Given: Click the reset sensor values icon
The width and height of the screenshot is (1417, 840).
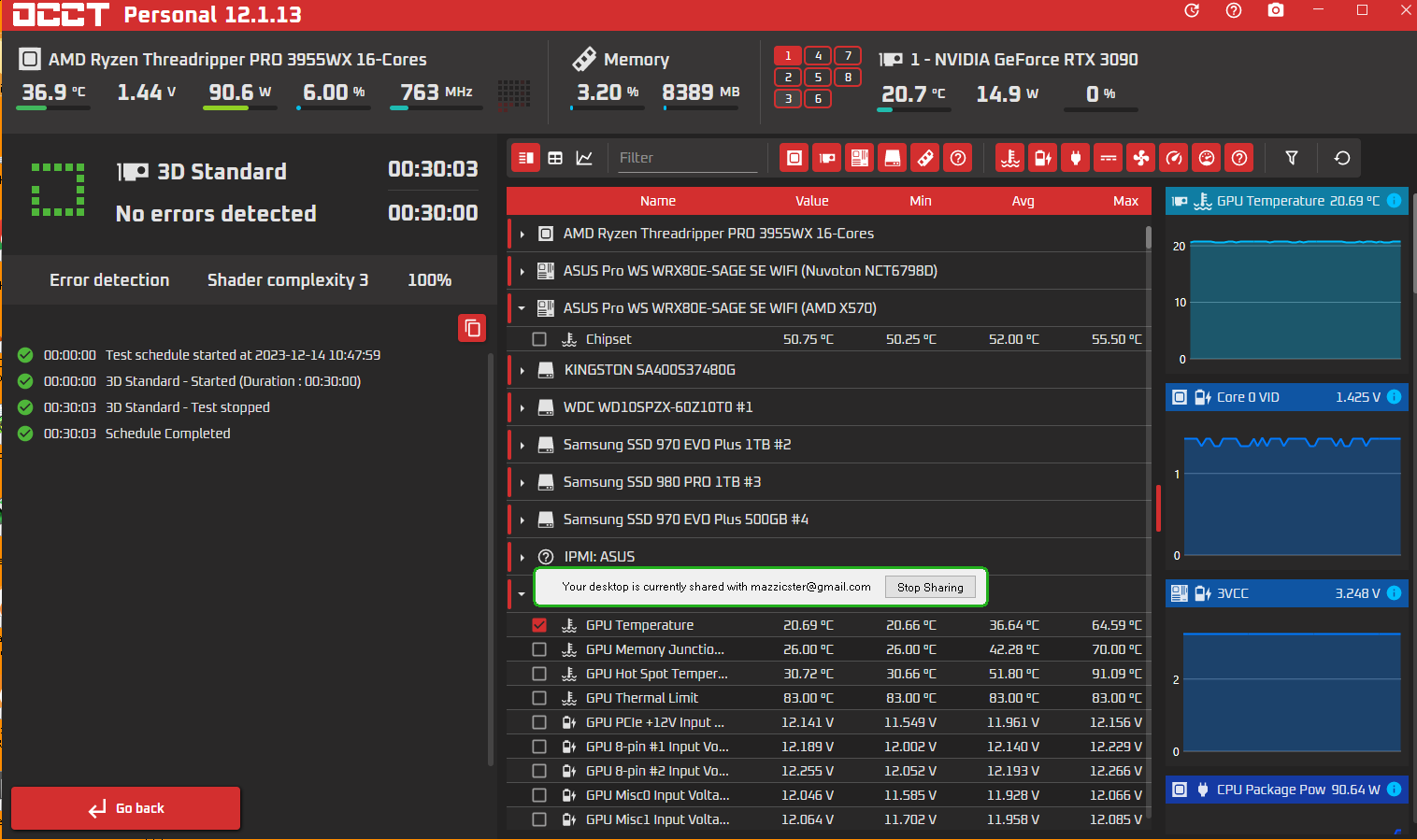Looking at the screenshot, I should pyautogui.click(x=1342, y=158).
